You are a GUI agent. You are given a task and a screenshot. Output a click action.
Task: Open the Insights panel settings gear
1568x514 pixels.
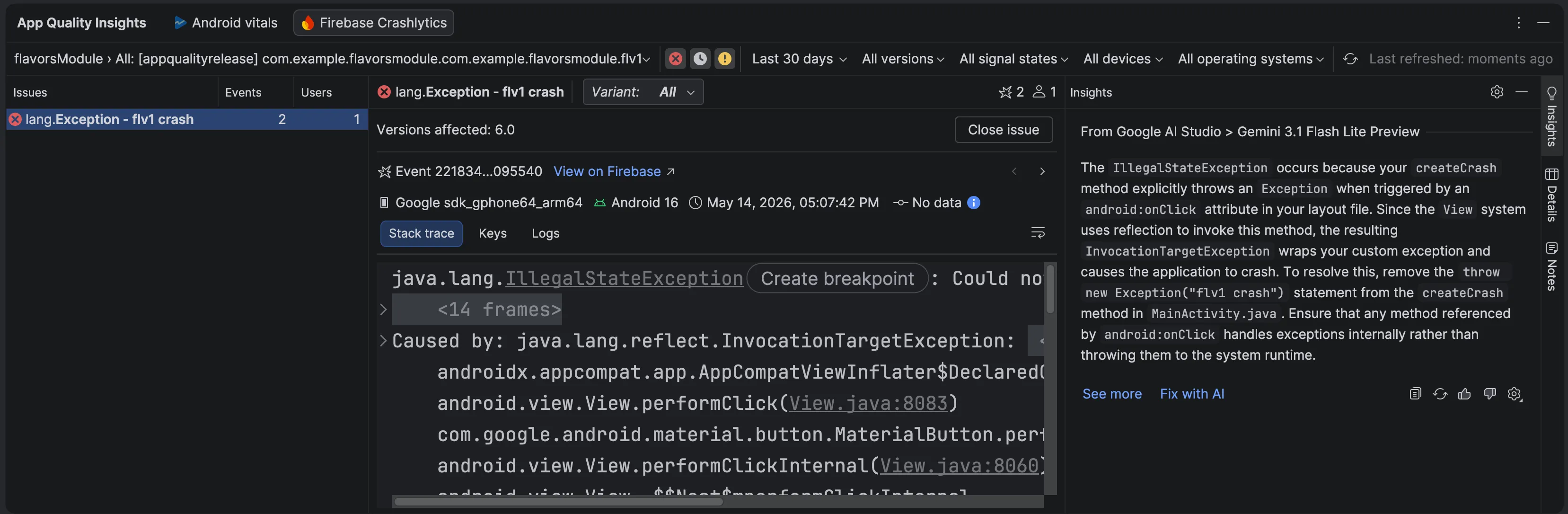click(1497, 92)
